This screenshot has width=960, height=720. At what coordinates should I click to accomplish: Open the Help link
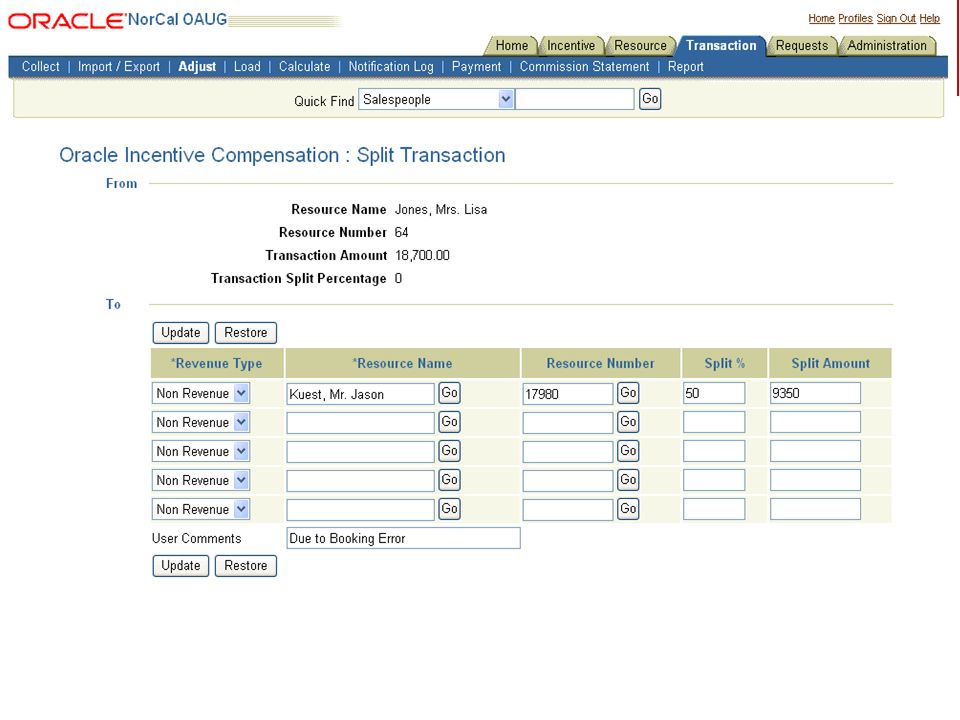[929, 18]
